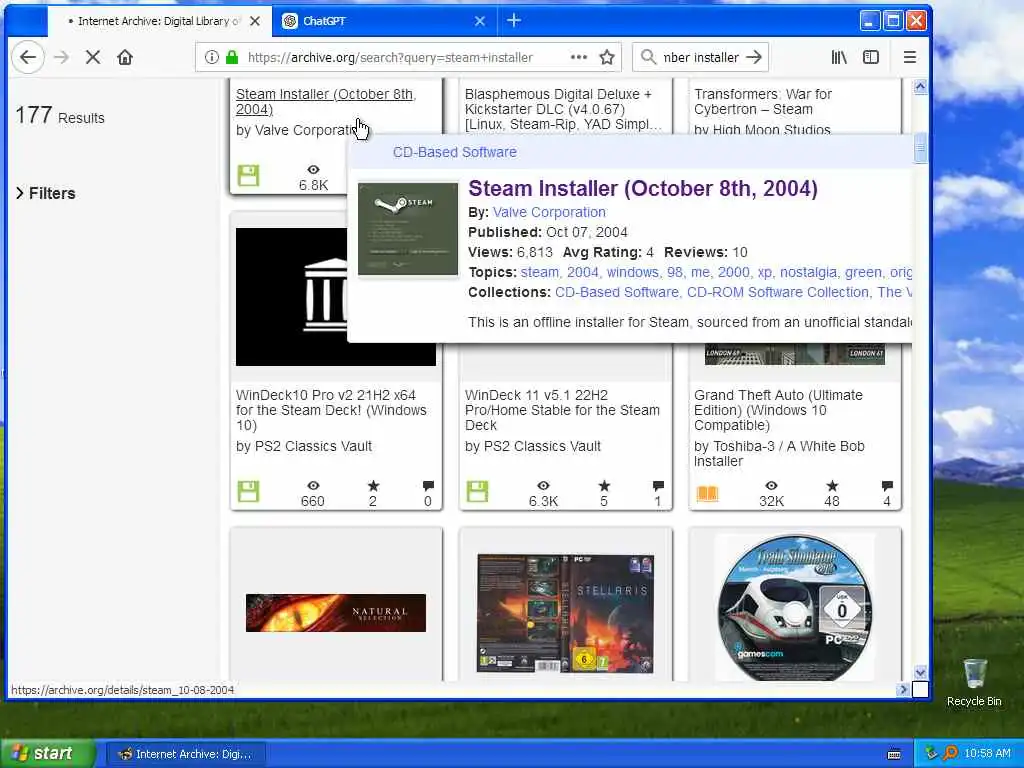This screenshot has width=1024, height=768.
Task: Close the Internet Archive tab
Action: (255, 21)
